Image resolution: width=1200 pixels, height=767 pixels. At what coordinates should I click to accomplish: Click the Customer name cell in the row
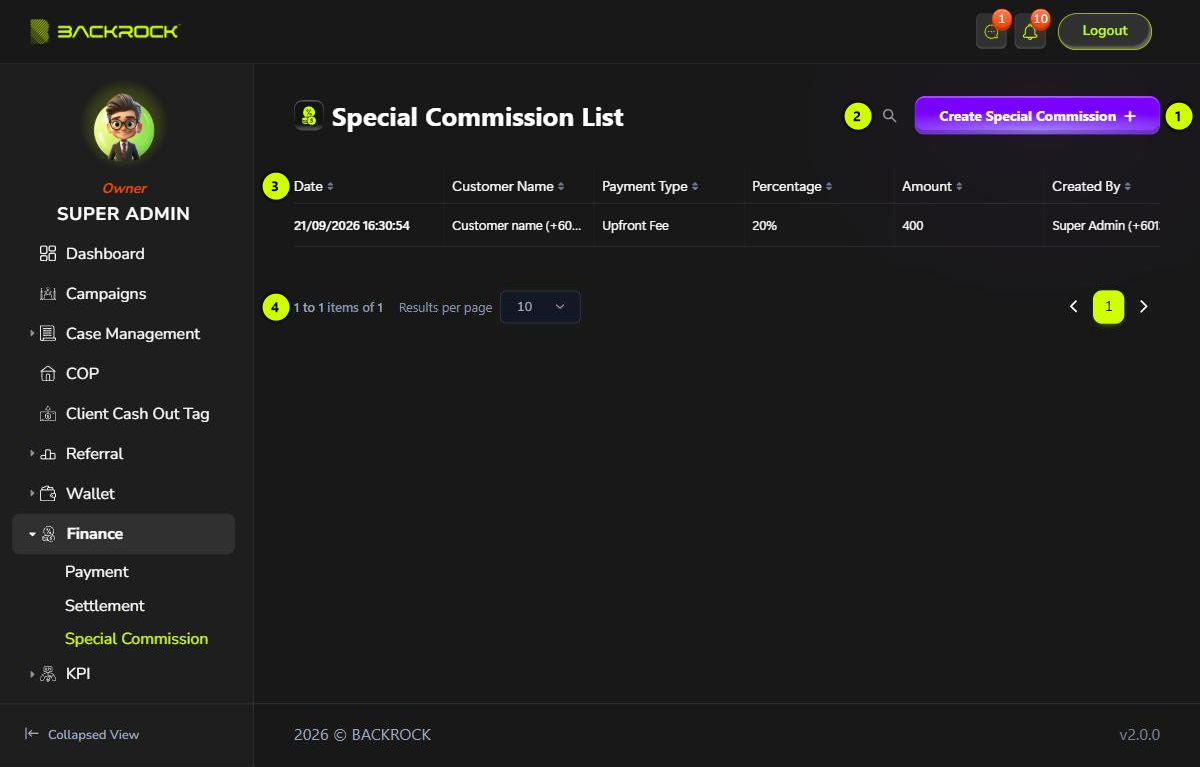517,226
